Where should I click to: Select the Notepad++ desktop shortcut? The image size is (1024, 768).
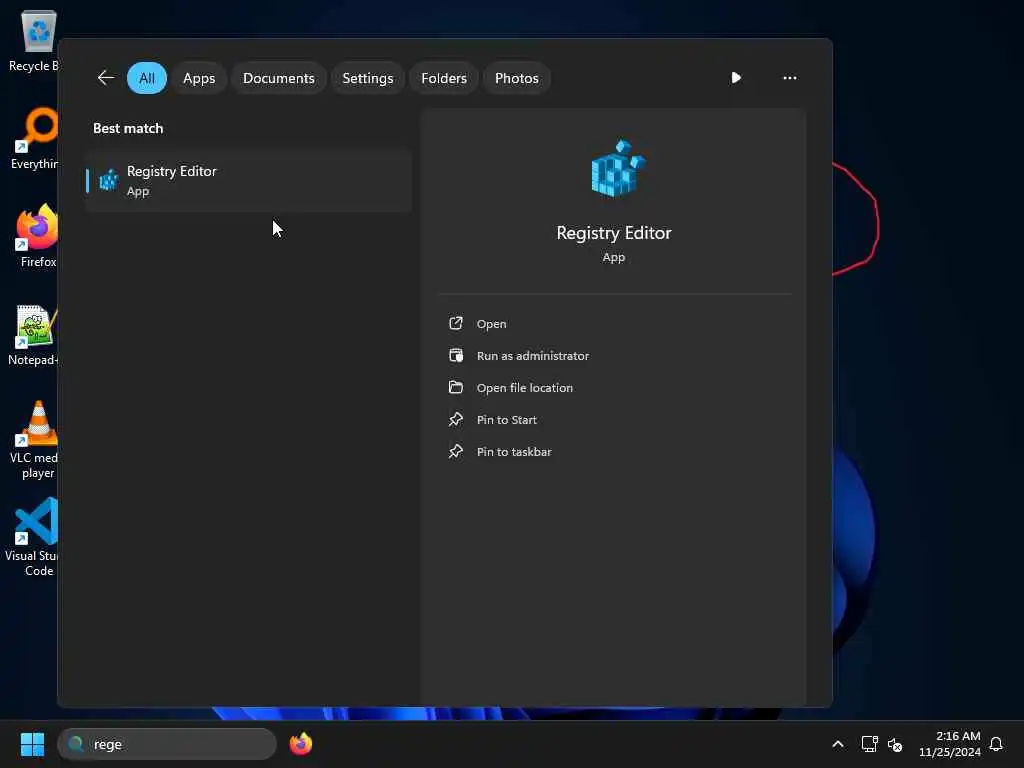point(34,335)
